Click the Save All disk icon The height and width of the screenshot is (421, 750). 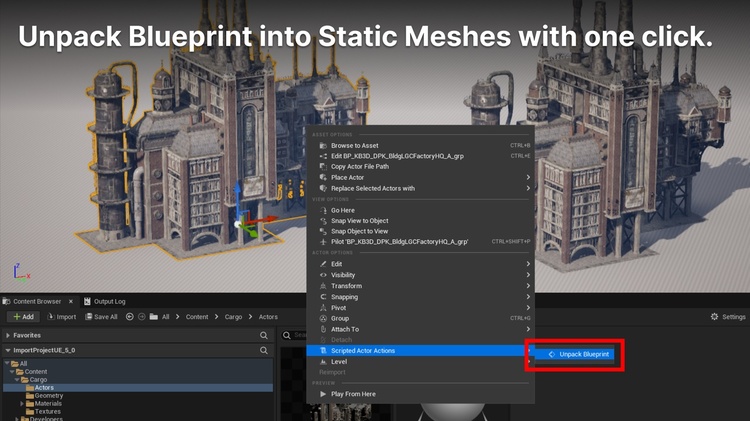coord(87,317)
